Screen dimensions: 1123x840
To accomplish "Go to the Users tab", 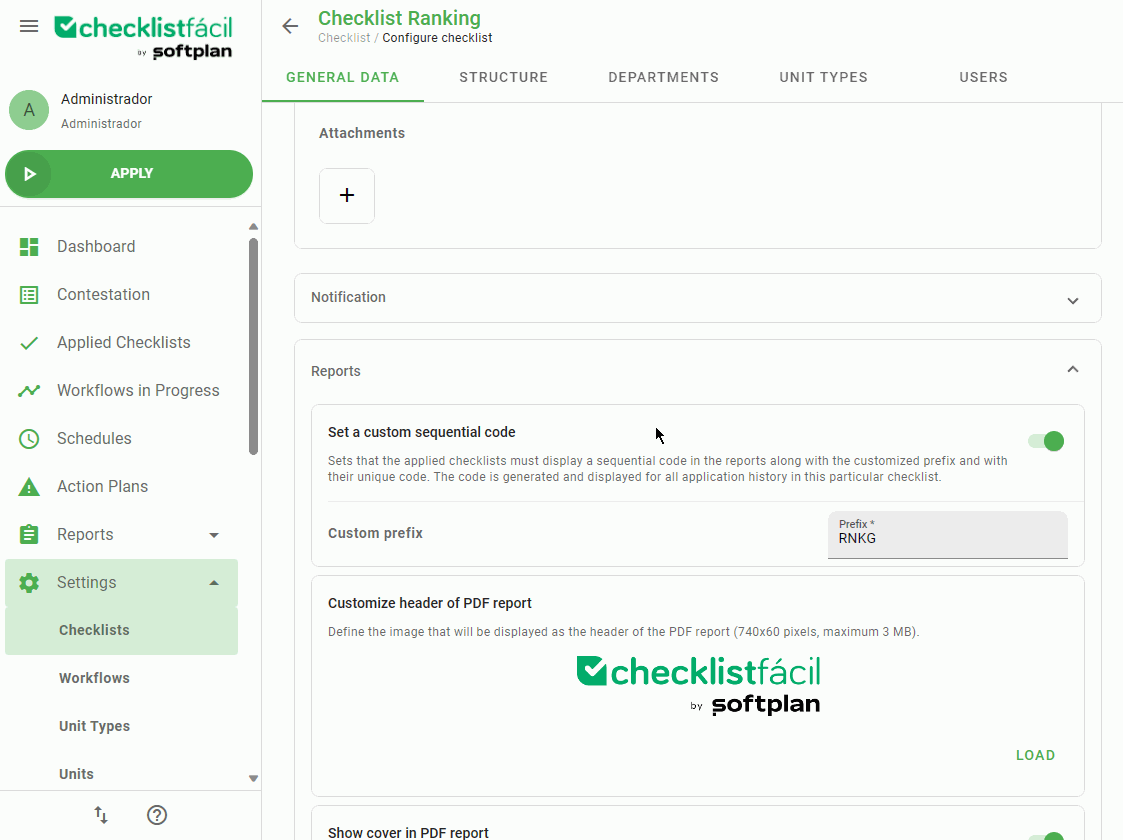I will tap(983, 77).
